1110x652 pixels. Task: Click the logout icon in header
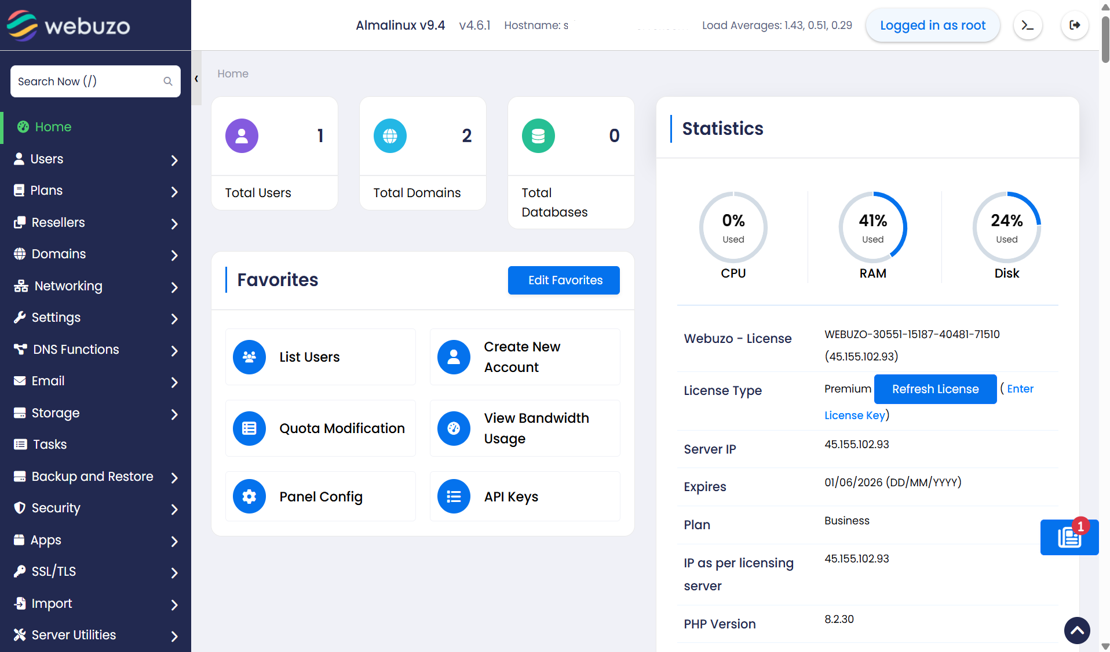1074,26
